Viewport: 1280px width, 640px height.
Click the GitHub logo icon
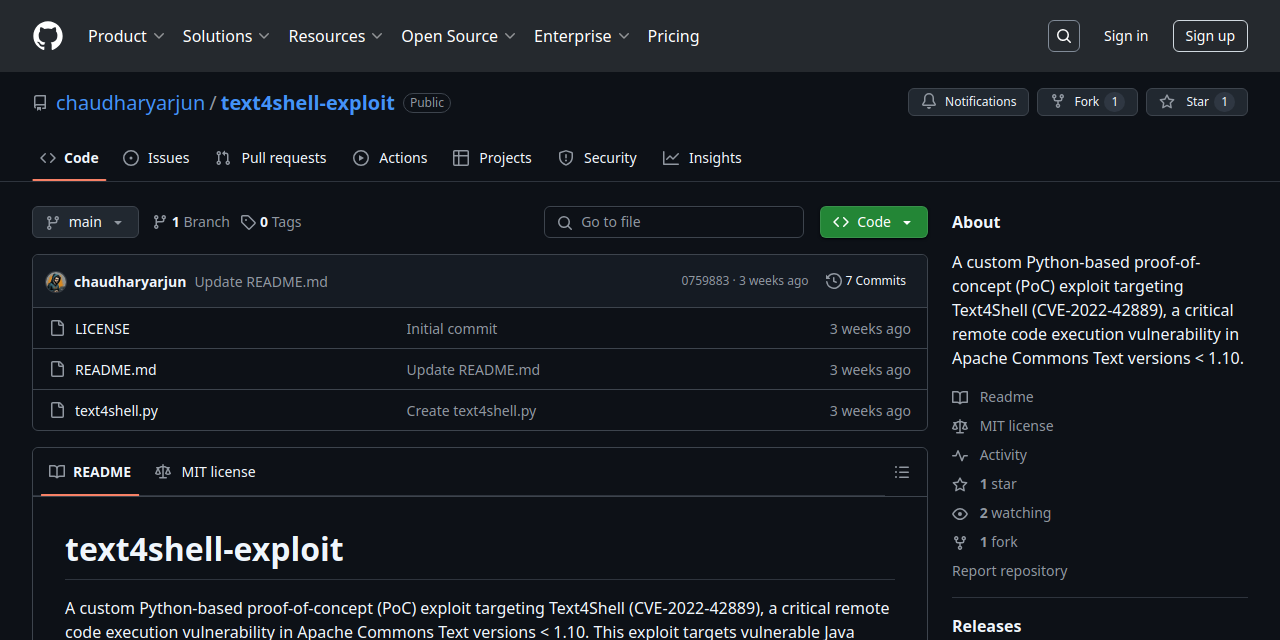(x=48, y=36)
